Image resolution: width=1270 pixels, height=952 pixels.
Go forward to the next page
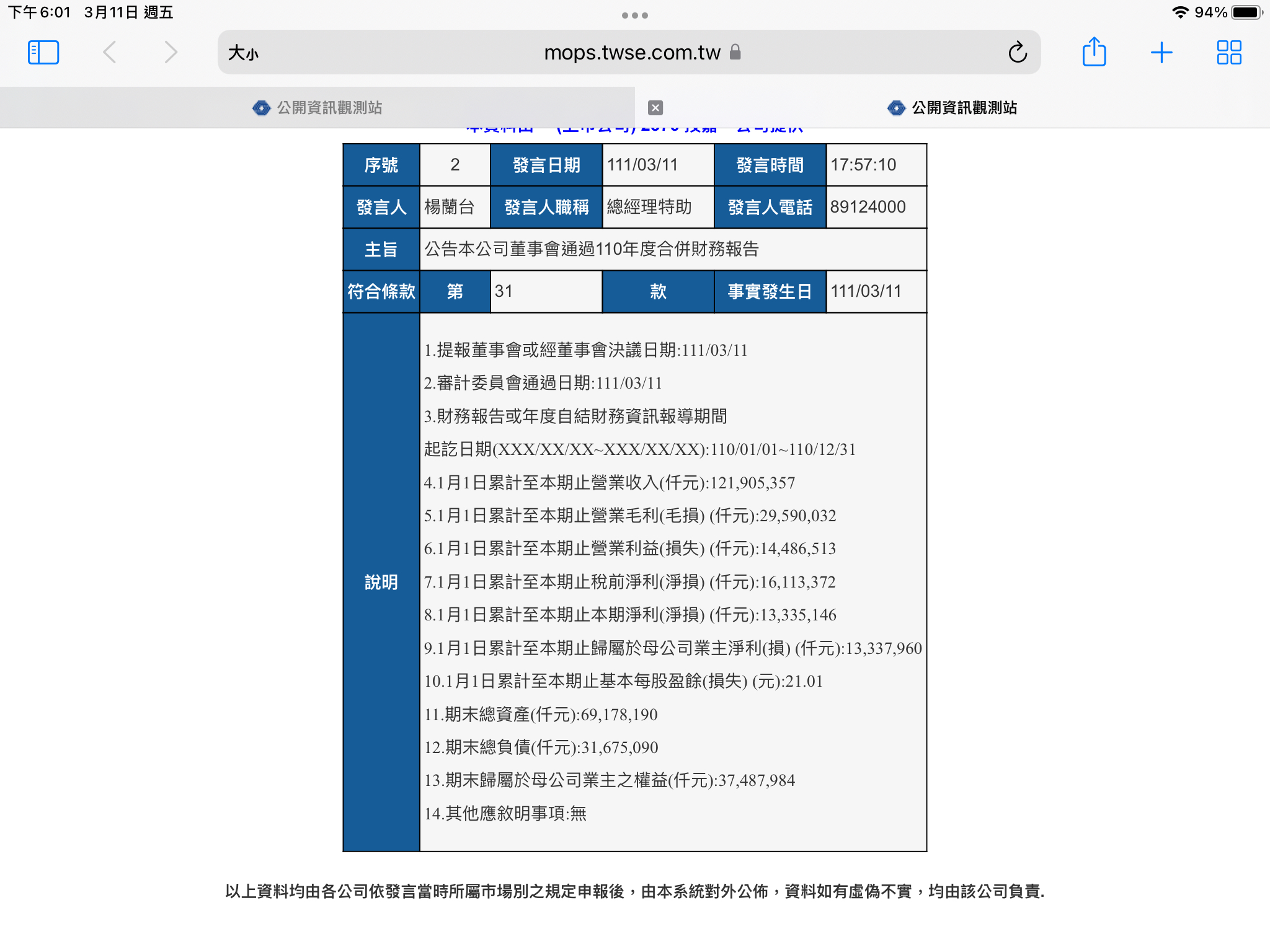(x=171, y=53)
